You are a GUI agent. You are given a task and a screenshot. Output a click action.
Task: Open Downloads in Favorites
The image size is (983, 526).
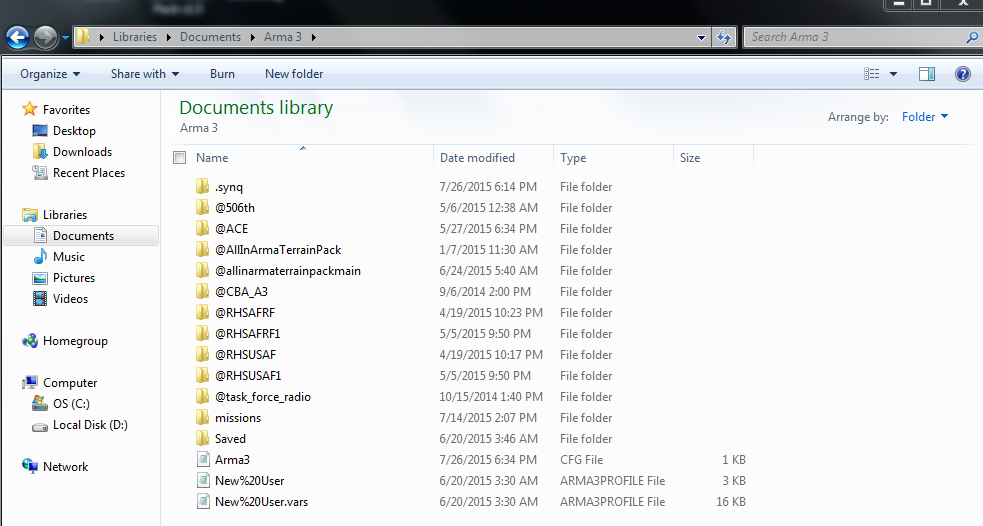click(x=82, y=152)
